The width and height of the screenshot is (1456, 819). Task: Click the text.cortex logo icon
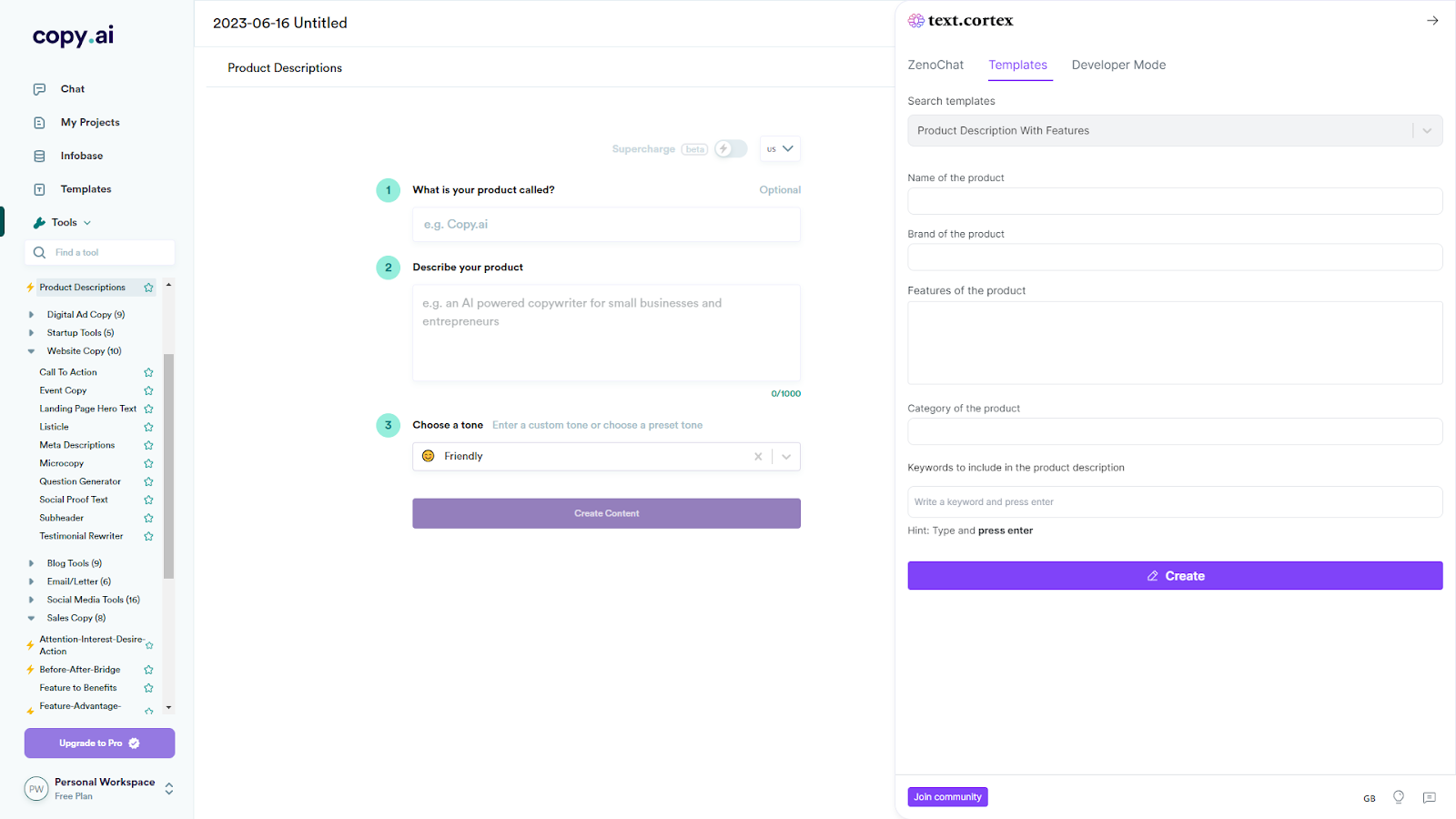pos(915,21)
